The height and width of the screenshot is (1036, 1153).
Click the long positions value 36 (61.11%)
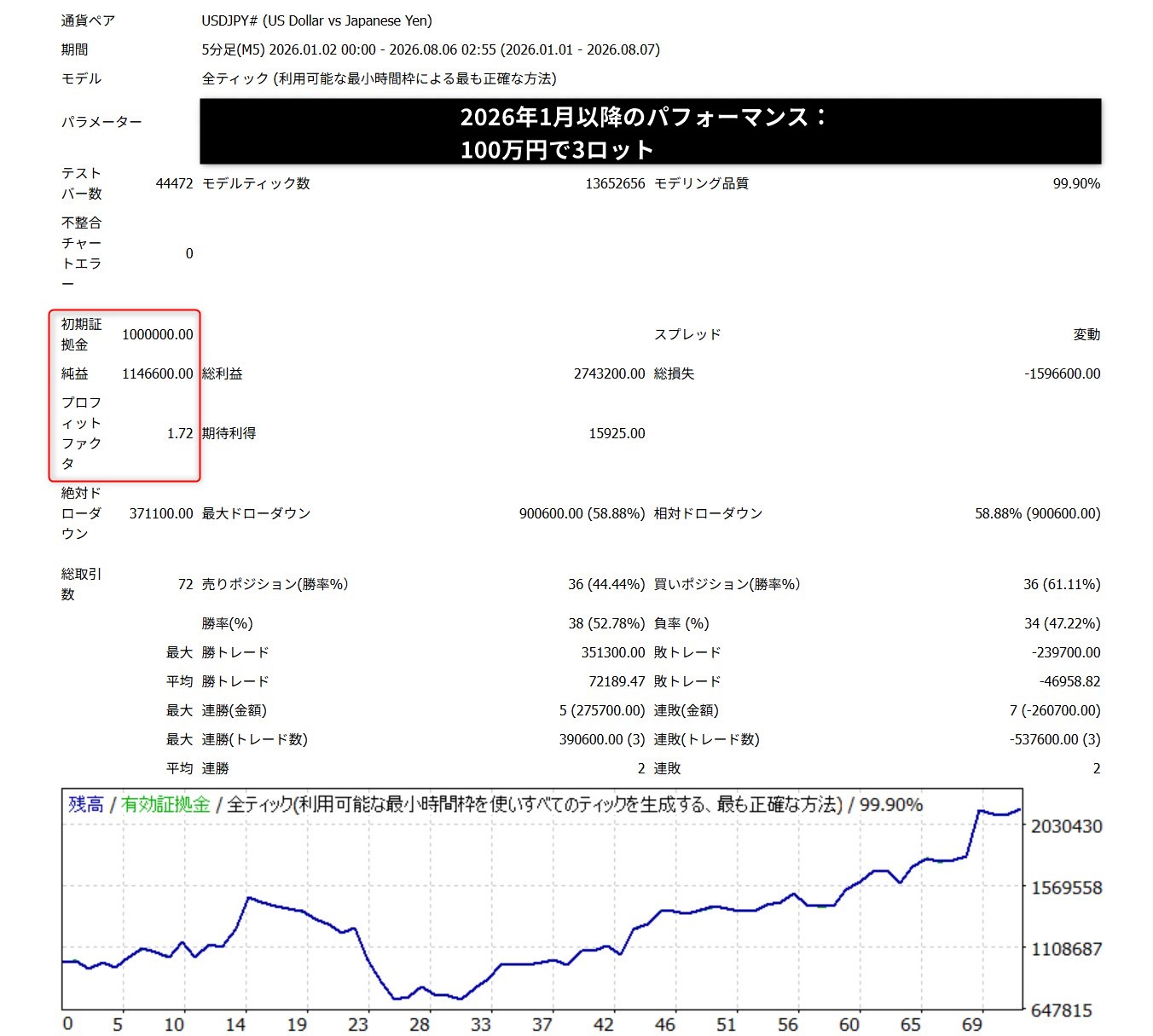1062,584
